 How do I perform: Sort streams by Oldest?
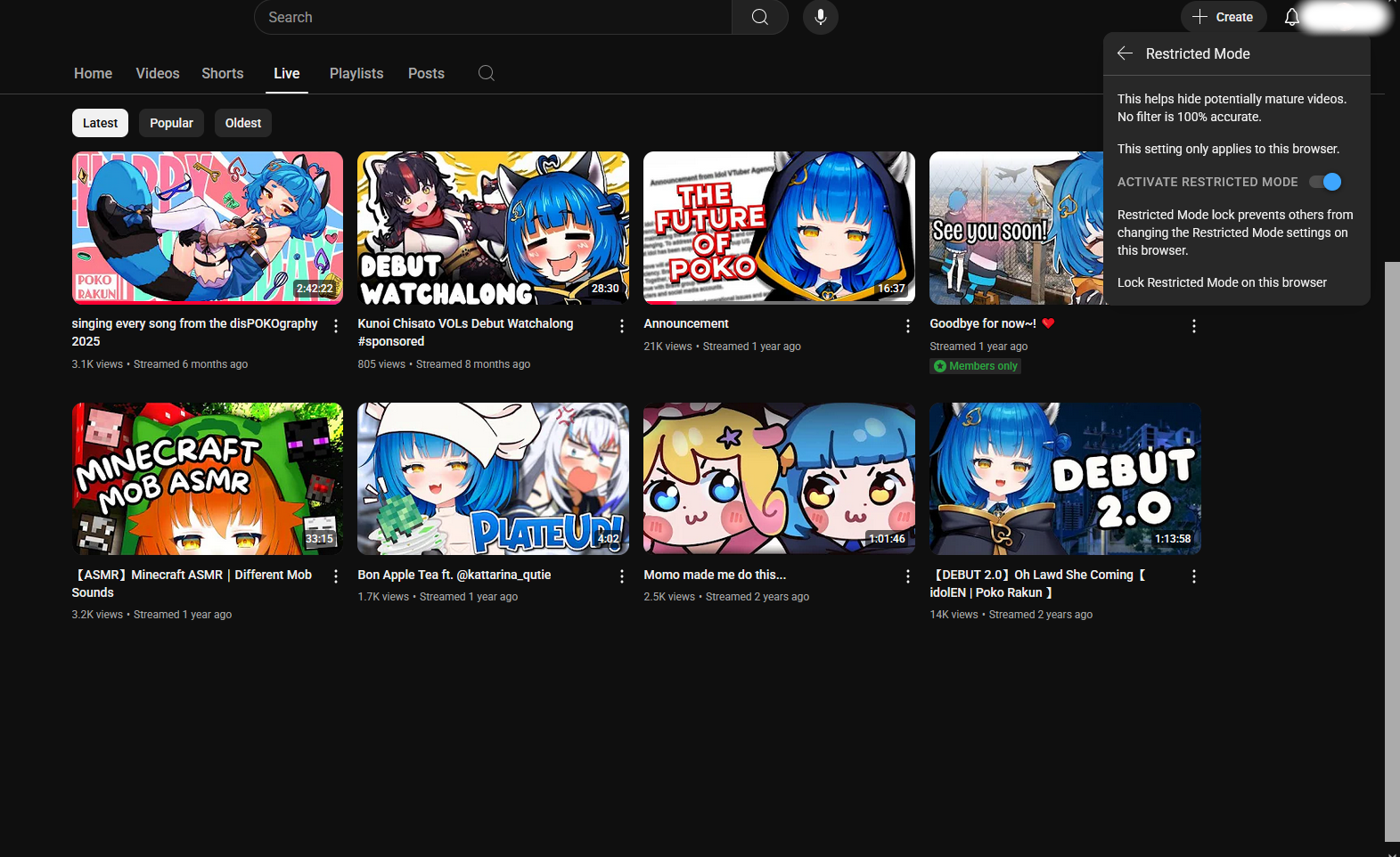[242, 123]
